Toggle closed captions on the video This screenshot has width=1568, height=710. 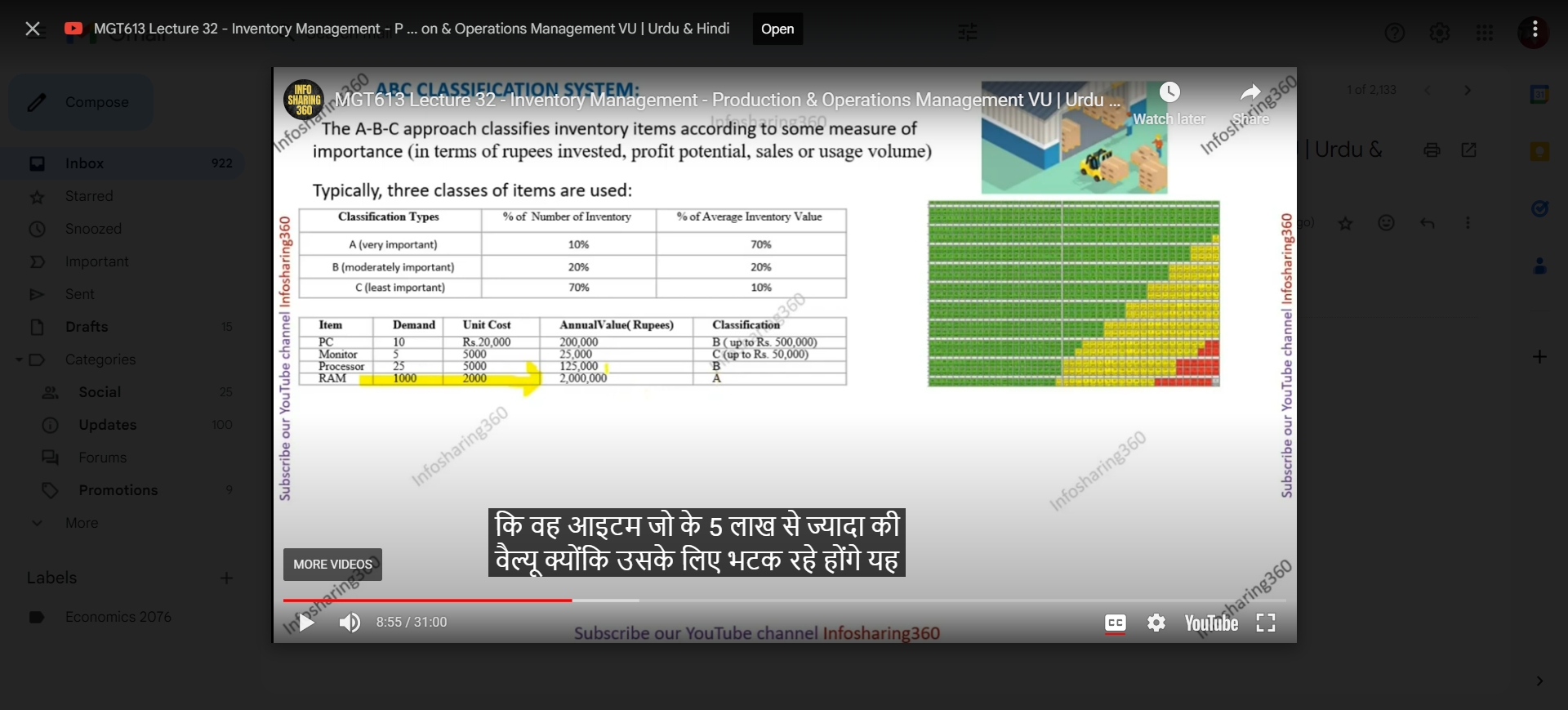coord(1115,623)
